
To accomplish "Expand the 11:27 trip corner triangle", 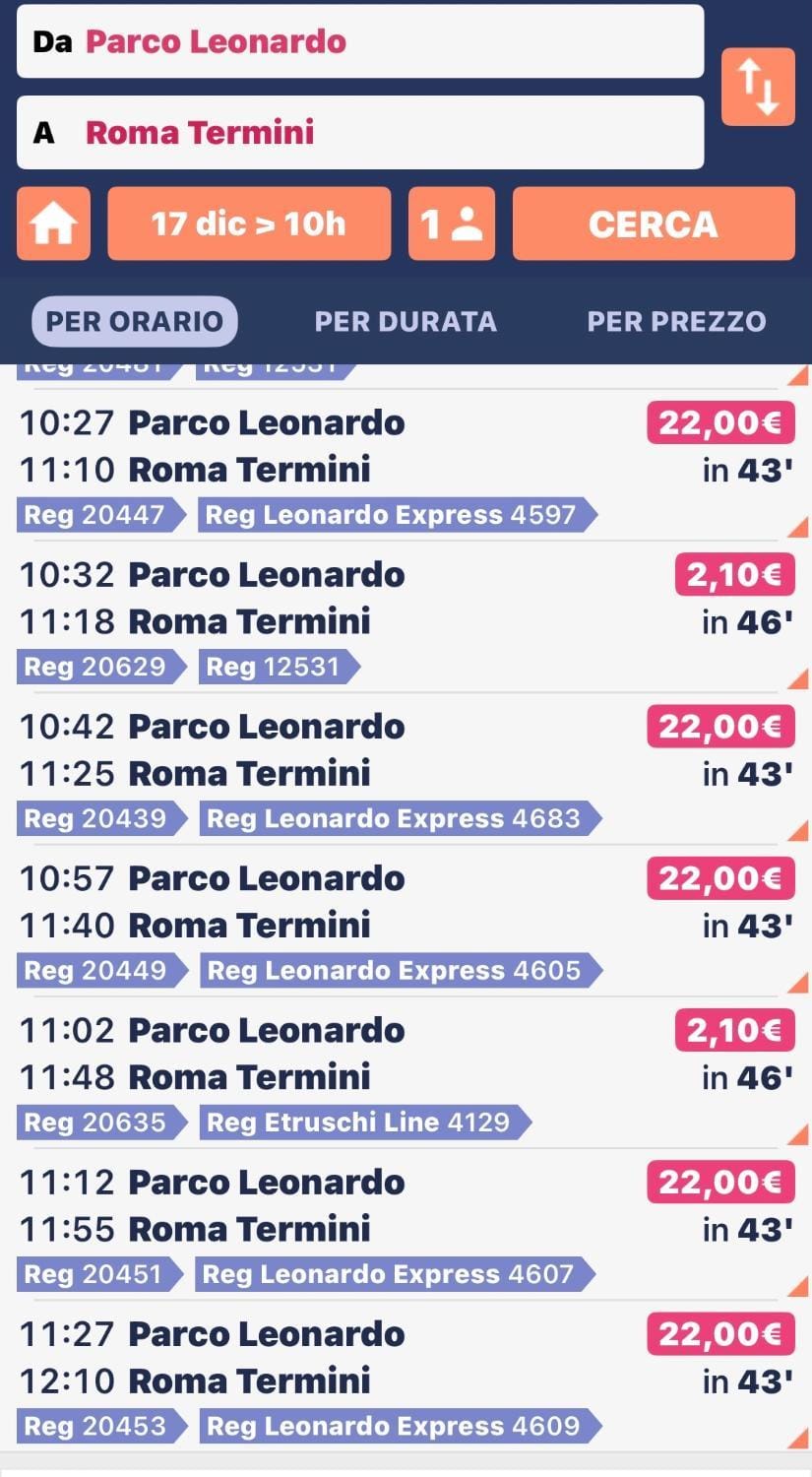I will [798, 1439].
